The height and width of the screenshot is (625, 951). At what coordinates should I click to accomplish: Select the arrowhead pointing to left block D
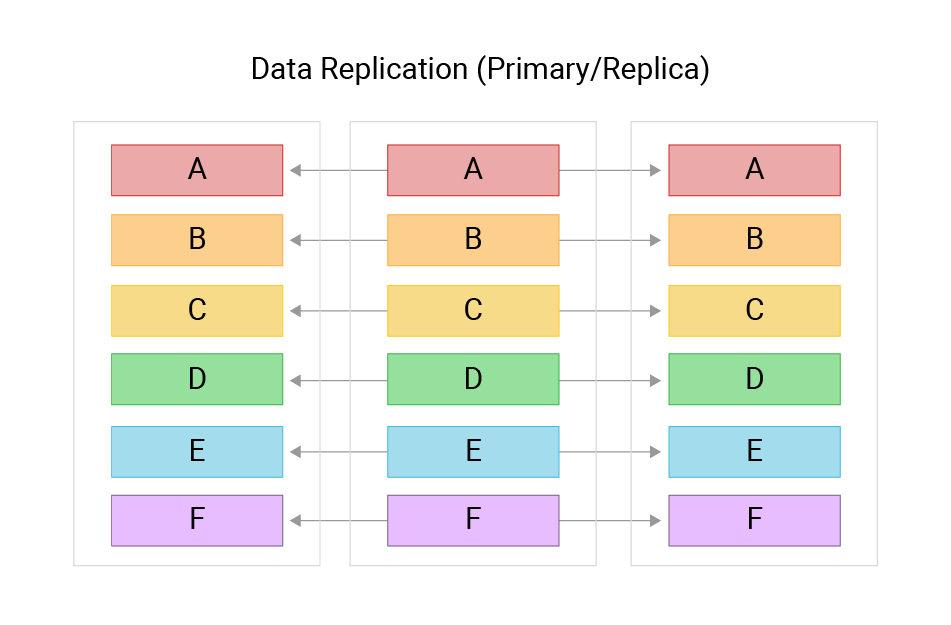tap(296, 380)
